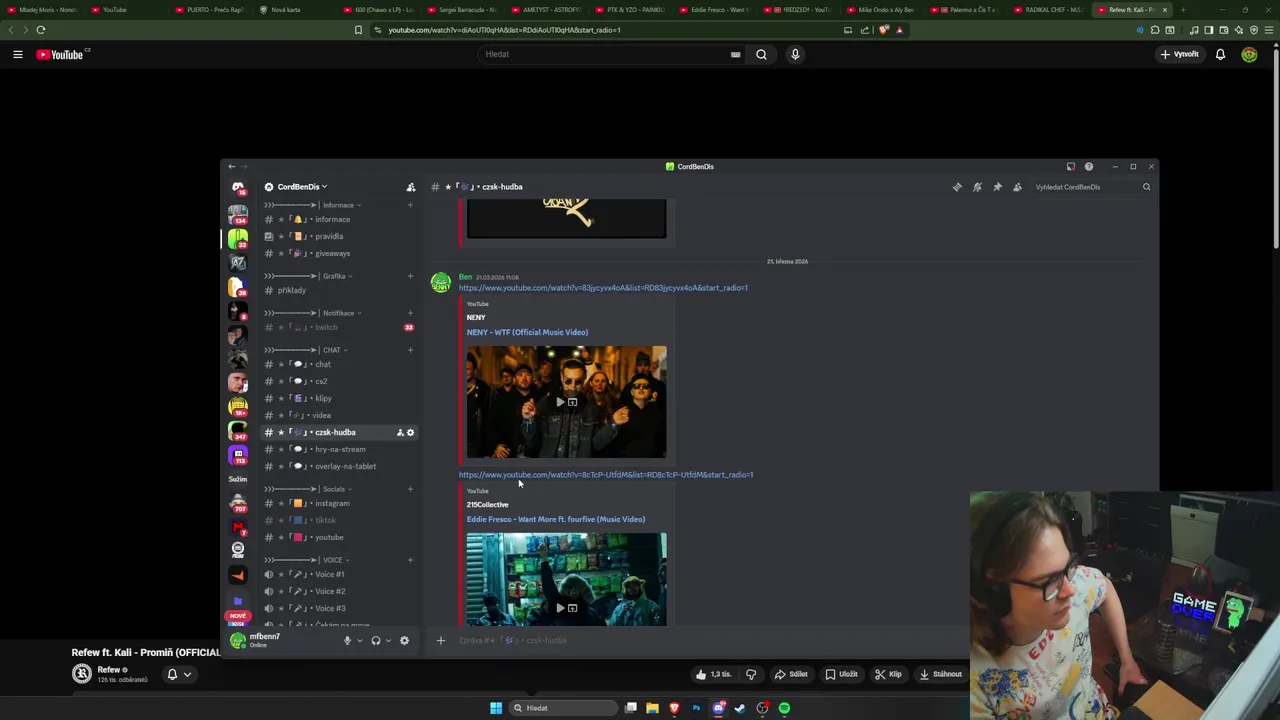
Task: Click NENY - WTF (Official Music Video) link
Action: click(527, 332)
